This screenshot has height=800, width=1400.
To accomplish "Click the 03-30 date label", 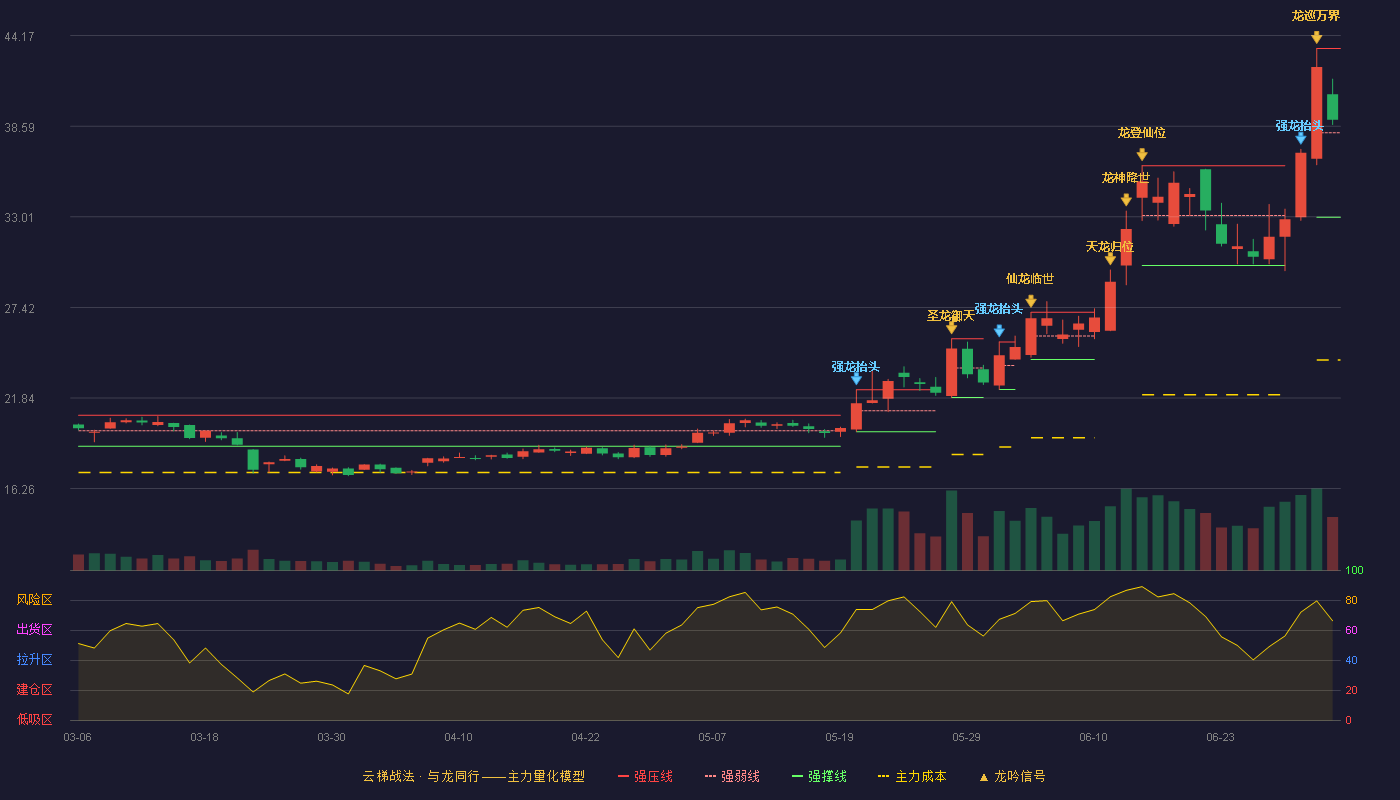I will [x=331, y=737].
